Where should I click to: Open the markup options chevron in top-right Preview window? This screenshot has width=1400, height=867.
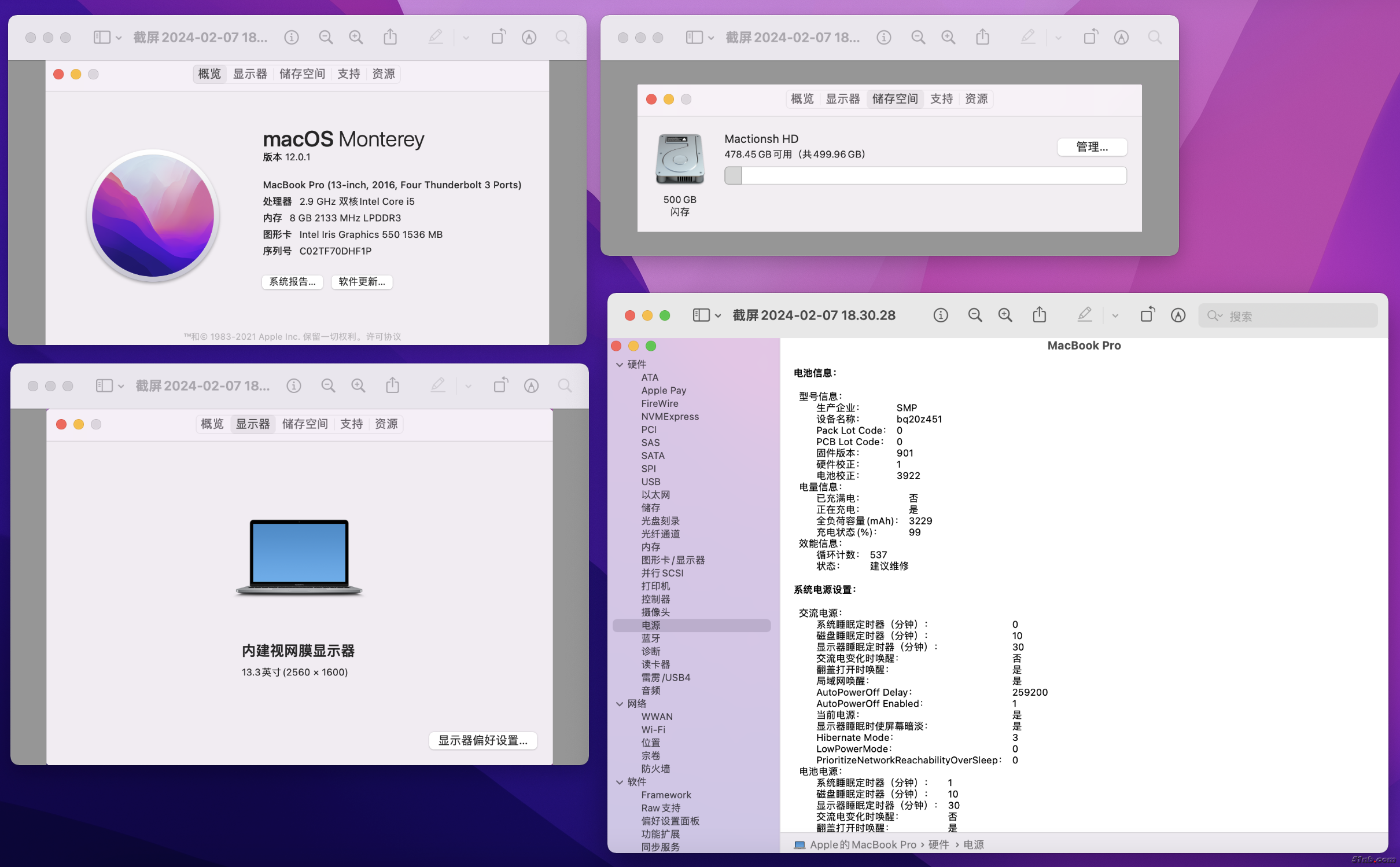(1058, 38)
